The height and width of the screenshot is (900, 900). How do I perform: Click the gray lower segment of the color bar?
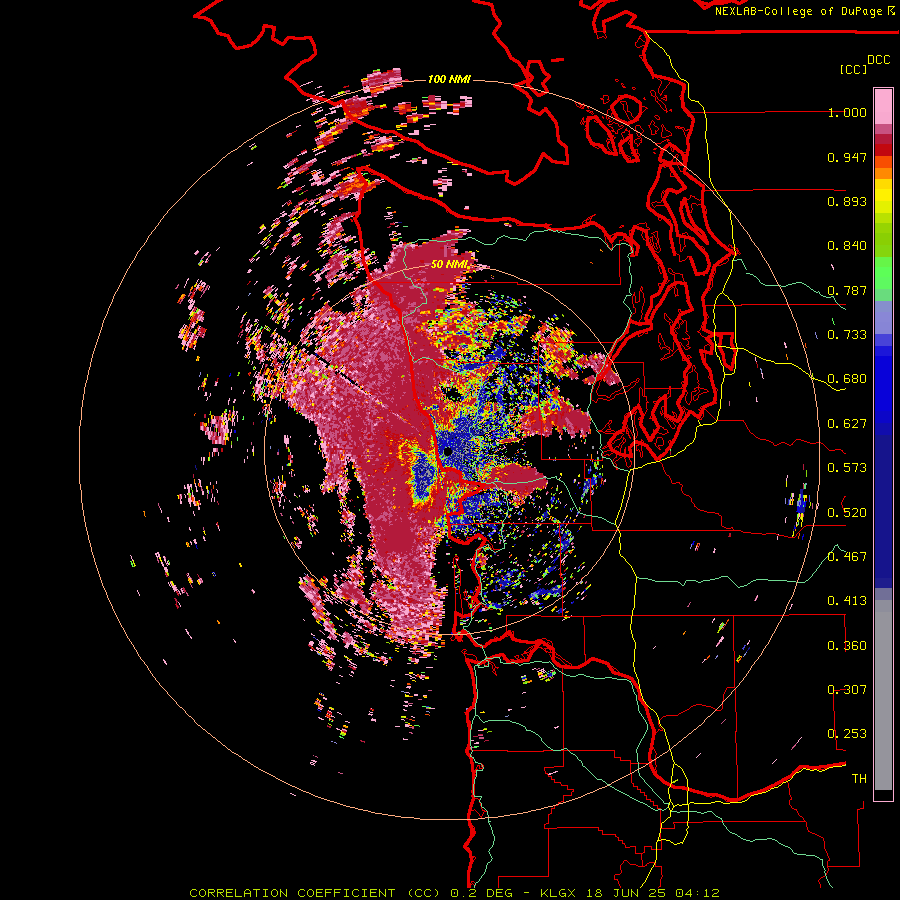tap(883, 695)
